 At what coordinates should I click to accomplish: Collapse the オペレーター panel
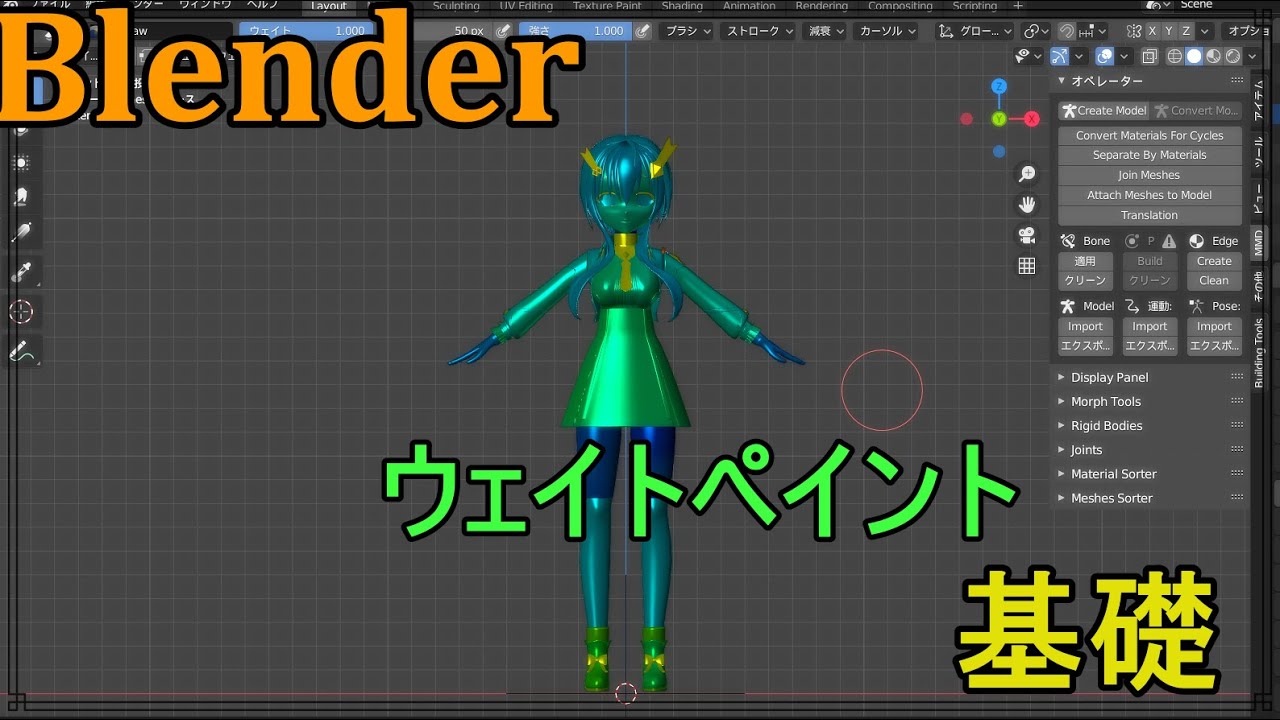pos(1150,80)
